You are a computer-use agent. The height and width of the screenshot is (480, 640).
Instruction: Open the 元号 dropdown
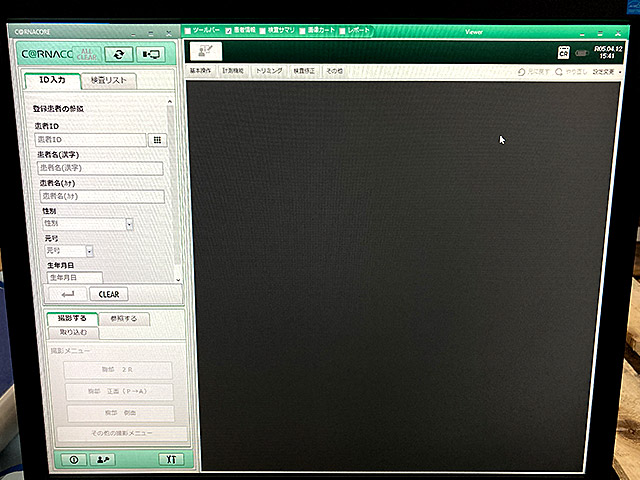[x=89, y=251]
